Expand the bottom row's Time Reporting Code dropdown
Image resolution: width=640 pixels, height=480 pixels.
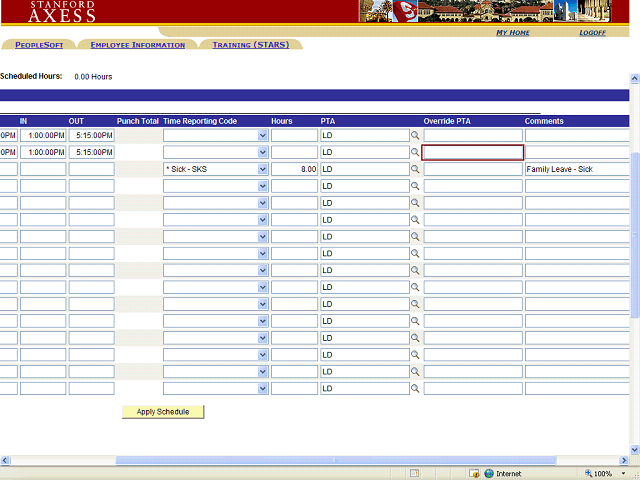pos(263,389)
